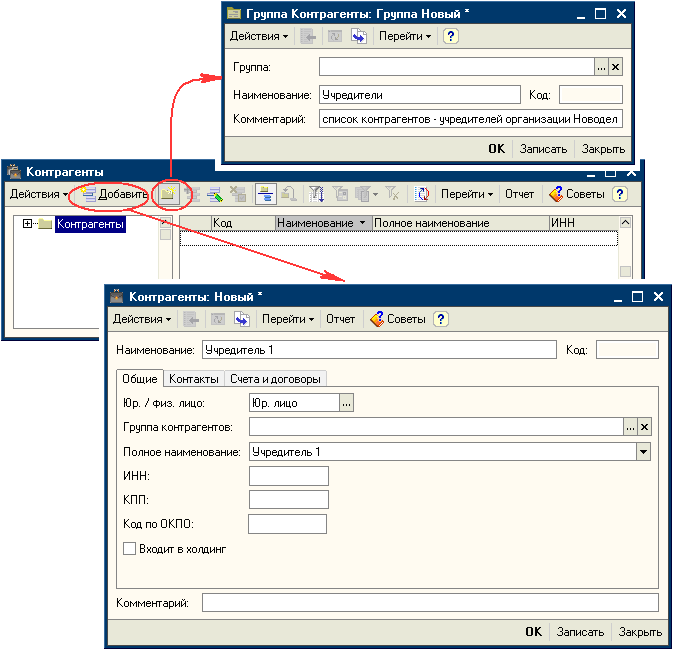The height and width of the screenshot is (650, 673).
Task: Click the edit item pencil icon in Контрагенты toolbar
Action: click(x=215, y=194)
